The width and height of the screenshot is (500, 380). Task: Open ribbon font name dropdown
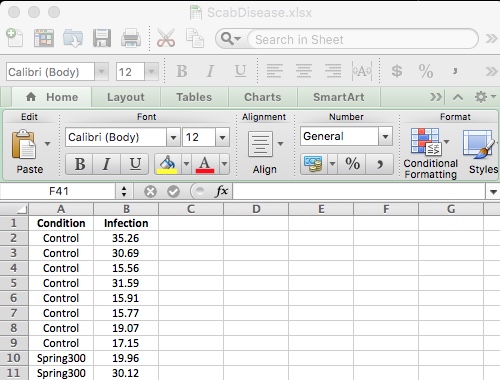tap(173, 137)
